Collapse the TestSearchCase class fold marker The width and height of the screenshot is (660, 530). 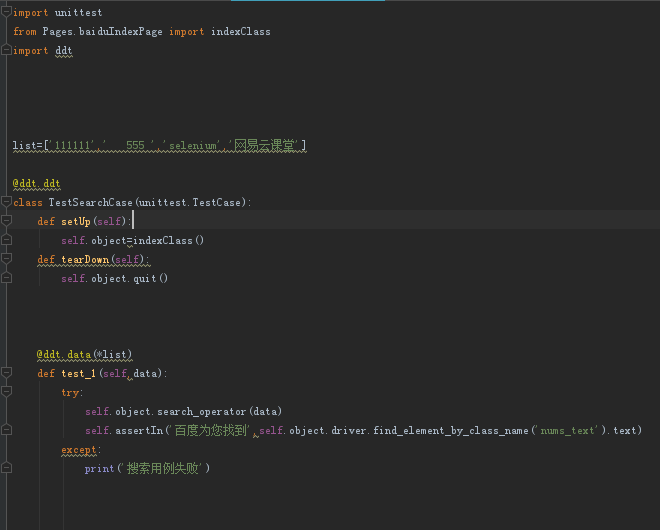click(6, 202)
